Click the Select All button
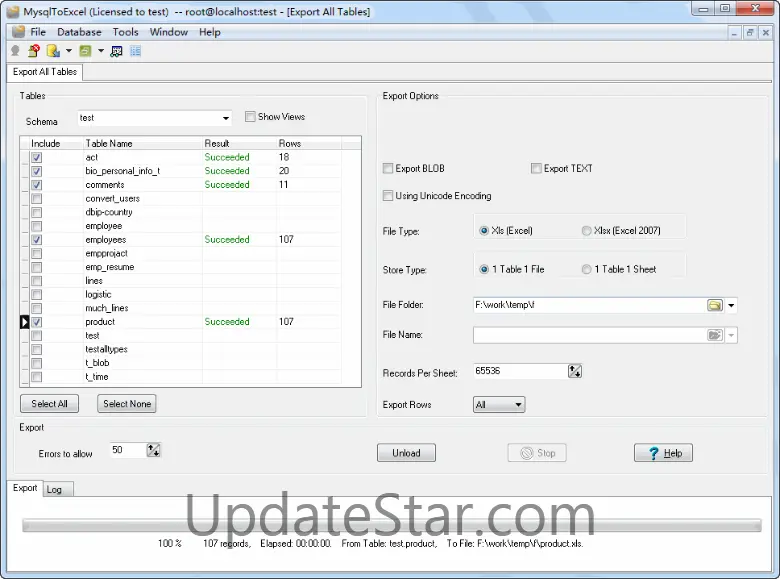The image size is (780, 579). (x=49, y=403)
